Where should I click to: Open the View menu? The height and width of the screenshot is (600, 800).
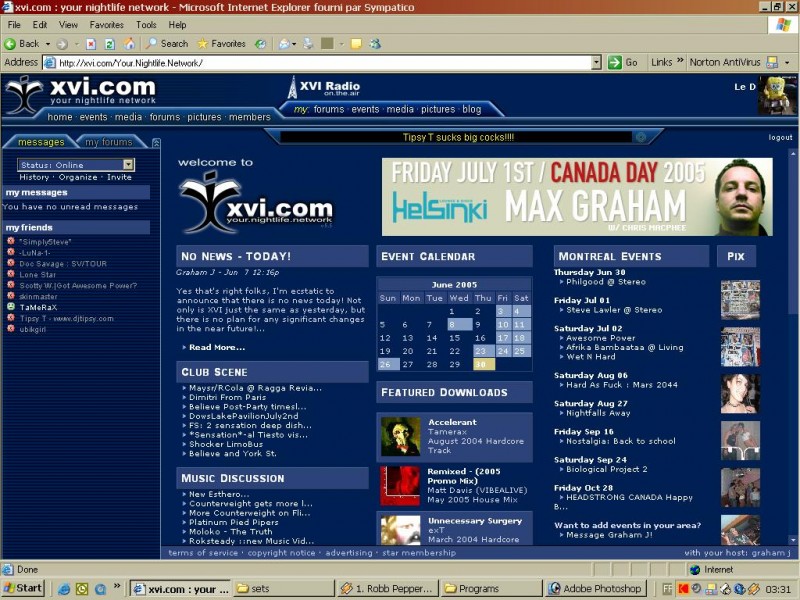68,24
